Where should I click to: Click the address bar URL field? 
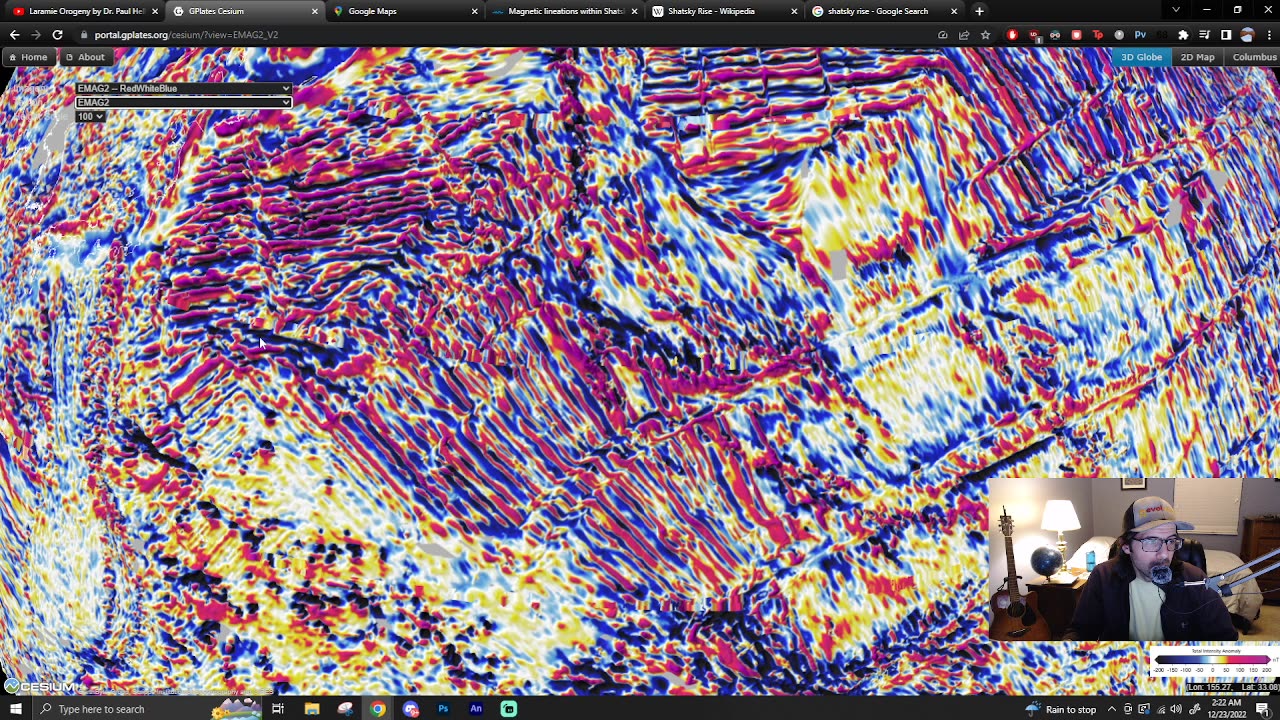(500, 35)
